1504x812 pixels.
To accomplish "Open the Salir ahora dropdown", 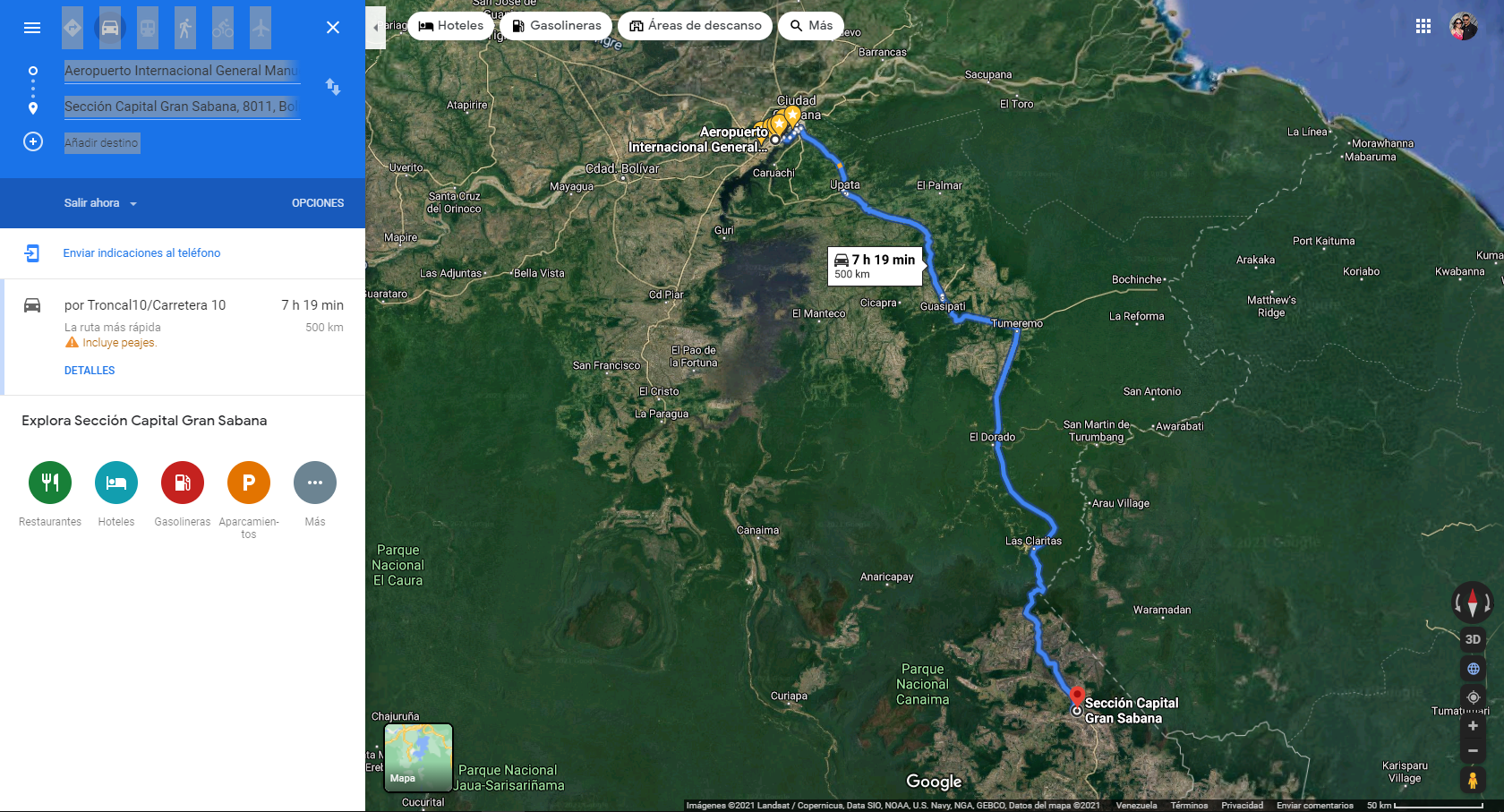I will pos(100,203).
